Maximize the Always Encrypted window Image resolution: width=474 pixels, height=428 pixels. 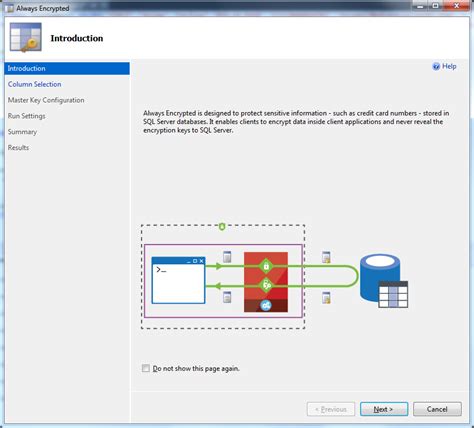[x=435, y=6]
